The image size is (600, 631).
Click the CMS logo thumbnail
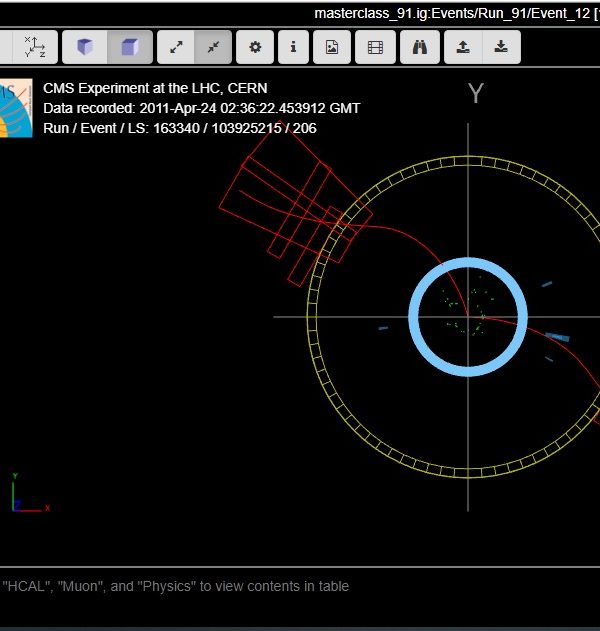[x=15, y=108]
